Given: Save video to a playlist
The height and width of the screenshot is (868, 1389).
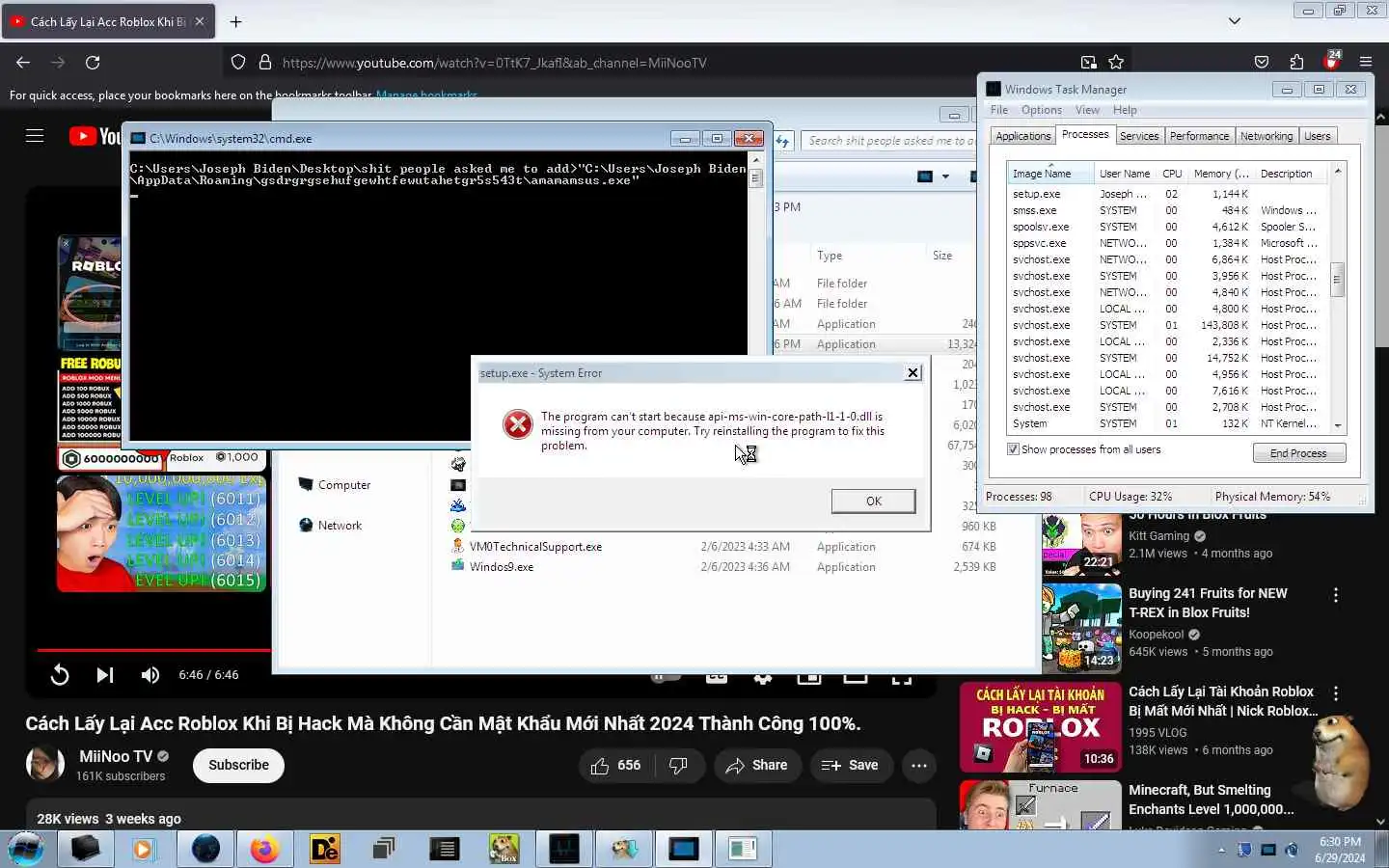Looking at the screenshot, I should pos(851,766).
